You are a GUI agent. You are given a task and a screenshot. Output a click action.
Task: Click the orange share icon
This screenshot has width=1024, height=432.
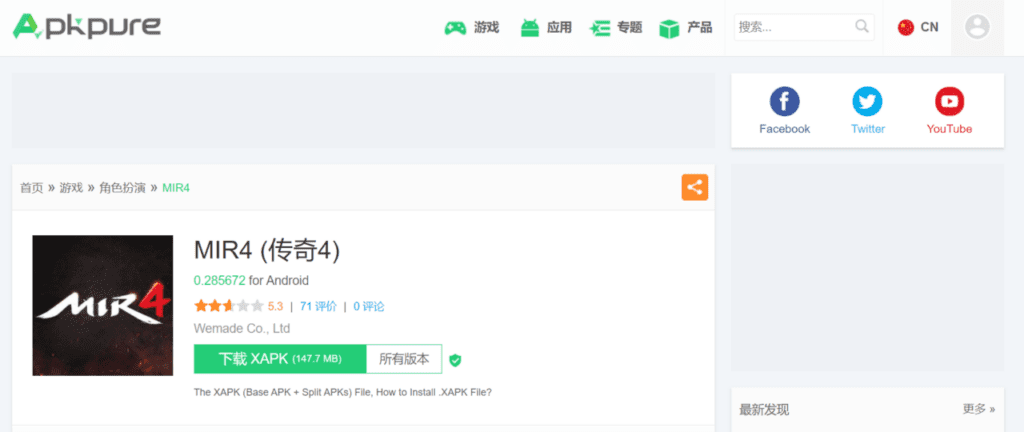pyautogui.click(x=695, y=187)
